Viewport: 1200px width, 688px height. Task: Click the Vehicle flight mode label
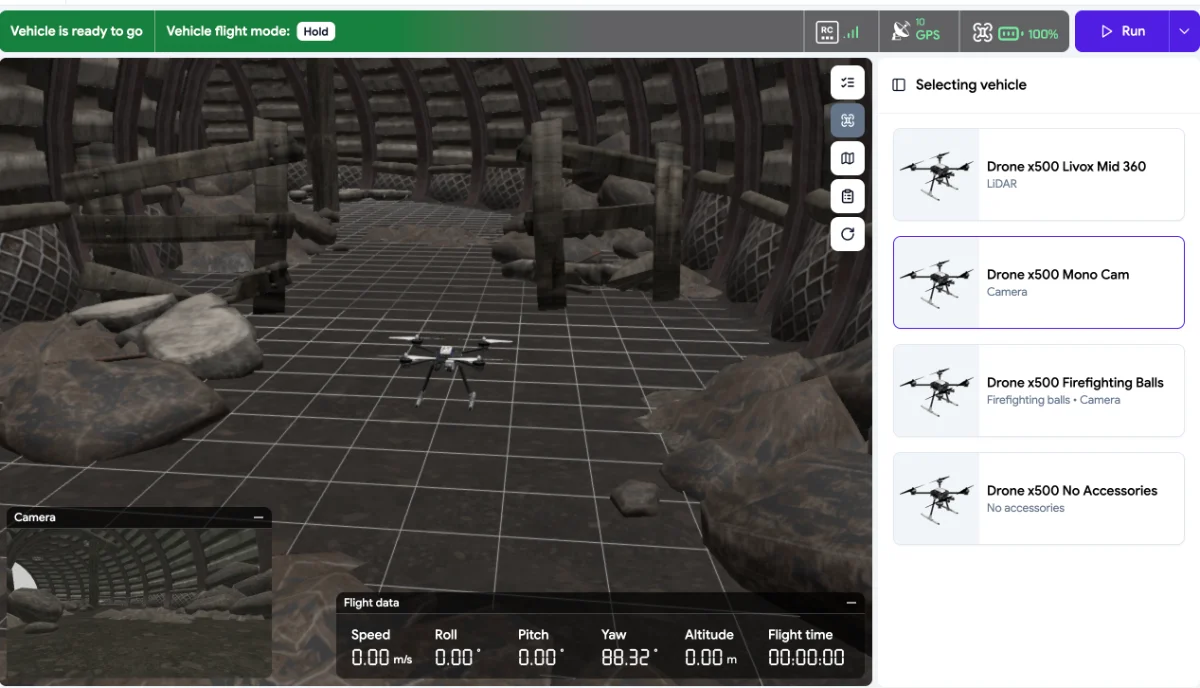(x=228, y=32)
